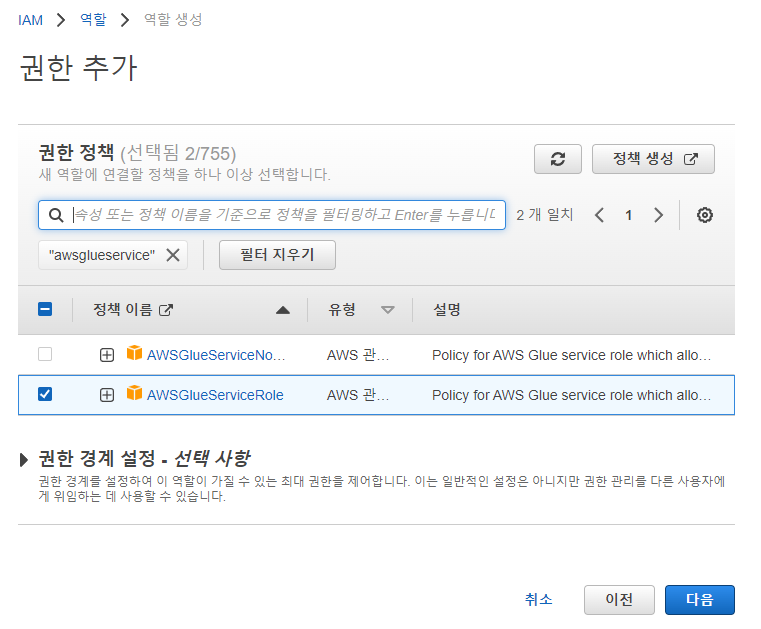Screen dimensions: 761x629
Task: Sort by 유형 column arrow
Action: coord(387,310)
